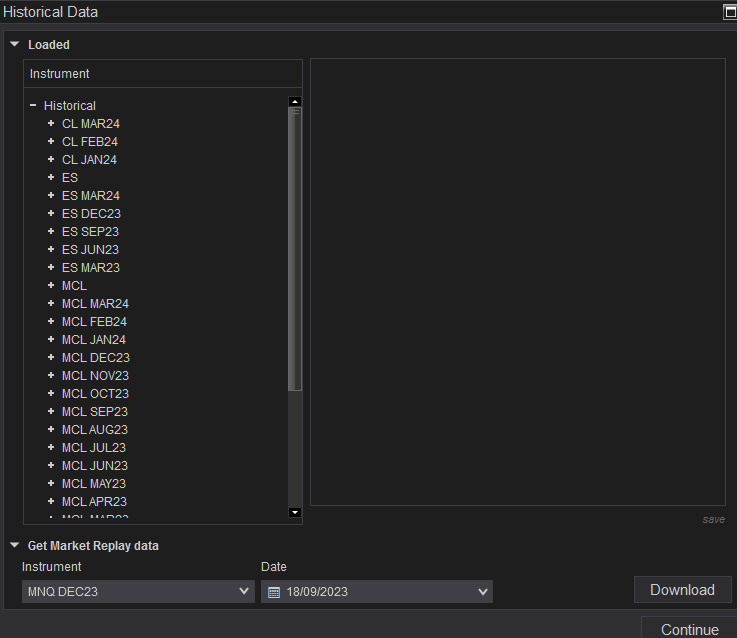Expand the ES plus icon
The width and height of the screenshot is (737, 638).
(x=51, y=177)
